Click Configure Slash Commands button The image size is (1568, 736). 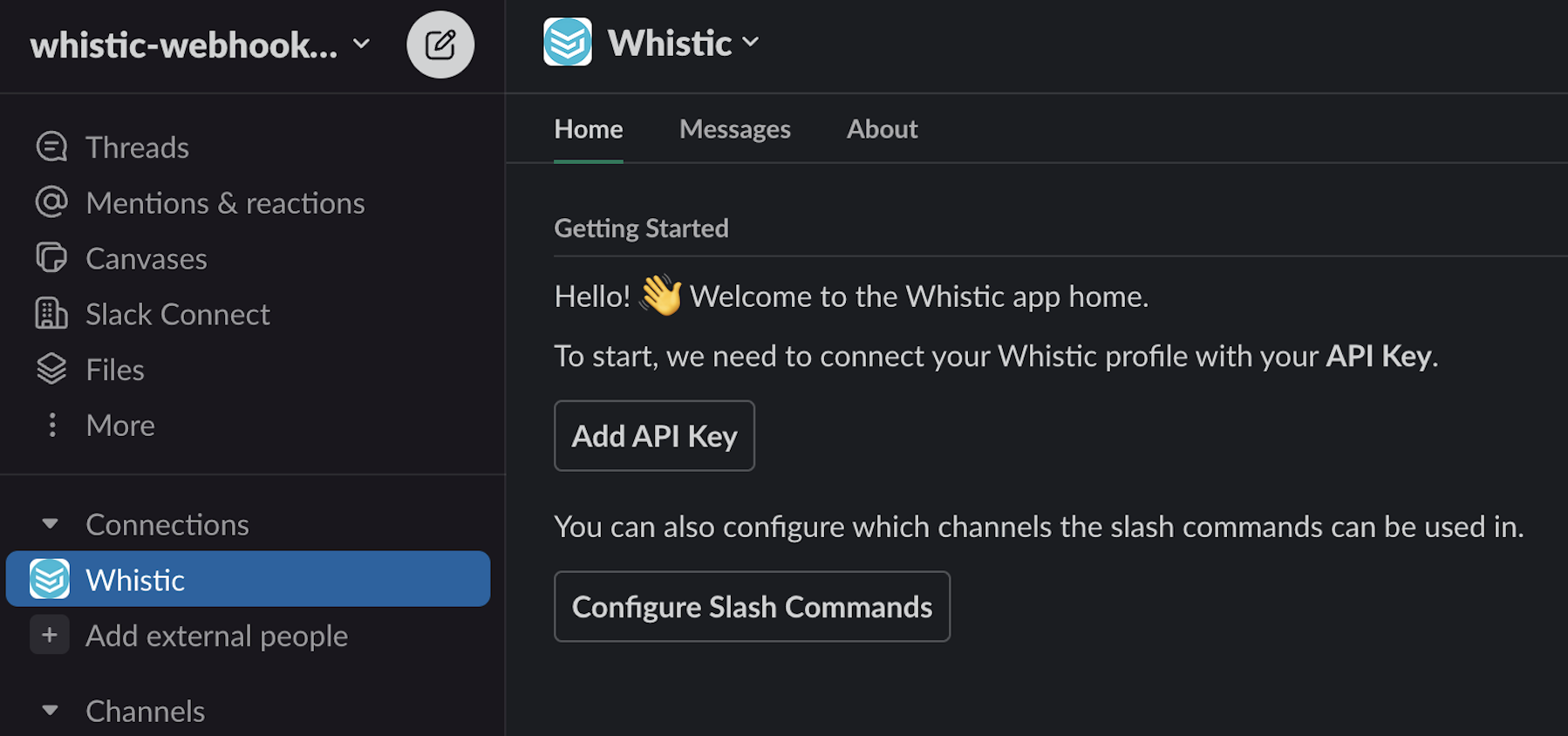pyautogui.click(x=752, y=607)
